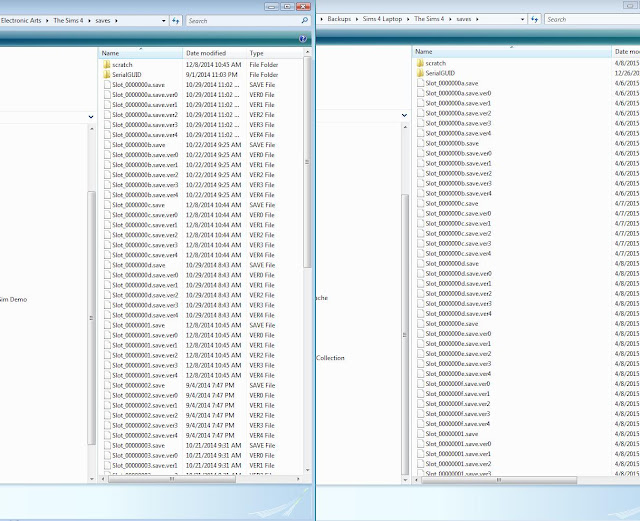Maximize the left Explorer window
This screenshot has height=521, width=640.
[287, 6]
